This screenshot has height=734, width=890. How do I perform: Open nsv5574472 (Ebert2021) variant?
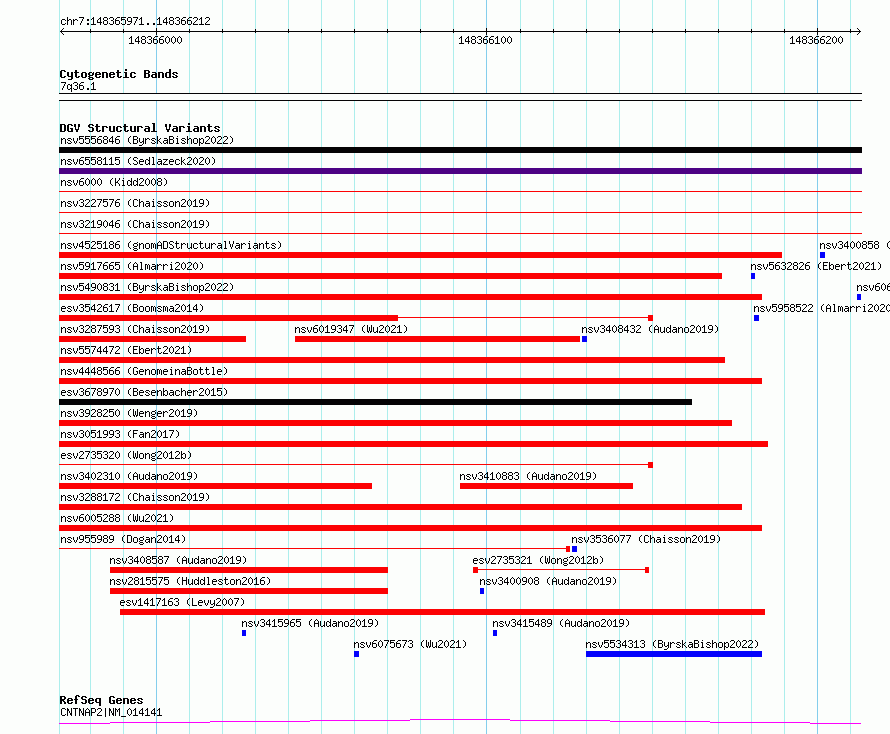coord(126,350)
